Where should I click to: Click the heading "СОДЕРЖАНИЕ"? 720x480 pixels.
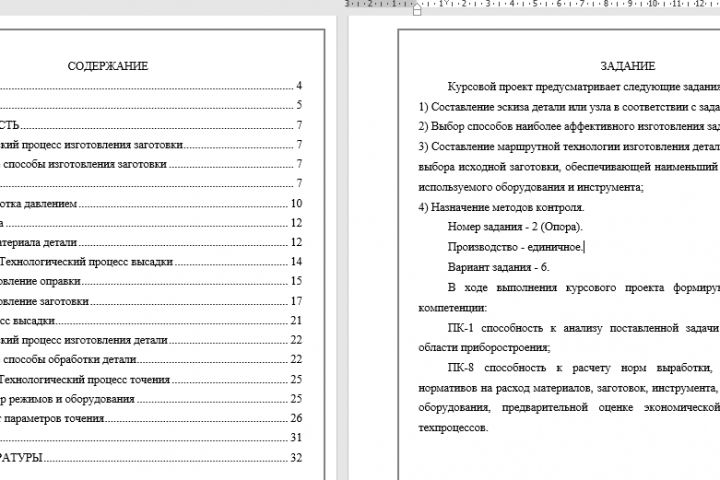coord(108,66)
